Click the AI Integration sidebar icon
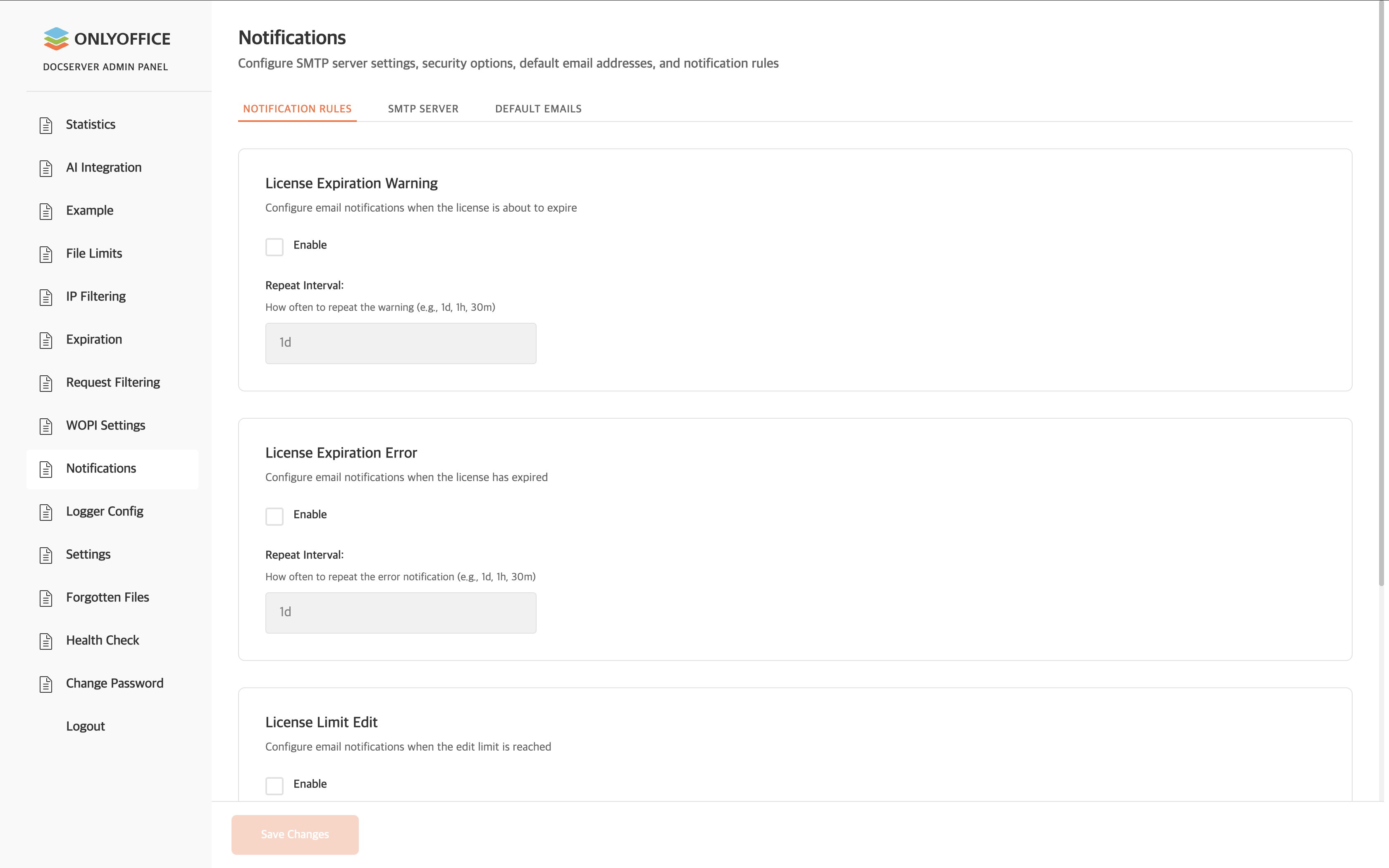 click(x=46, y=168)
